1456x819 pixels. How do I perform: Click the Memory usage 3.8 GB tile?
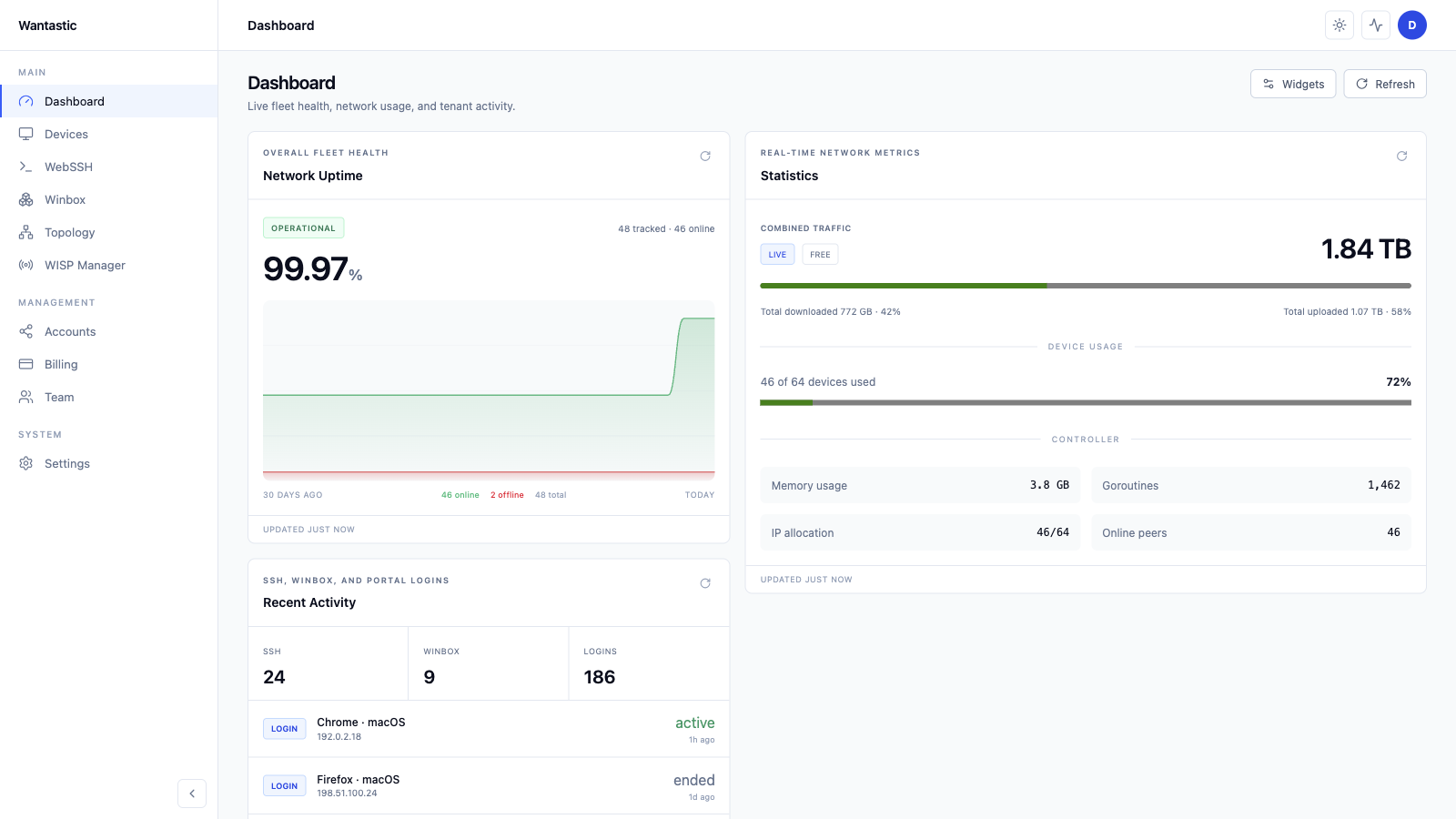[920, 485]
